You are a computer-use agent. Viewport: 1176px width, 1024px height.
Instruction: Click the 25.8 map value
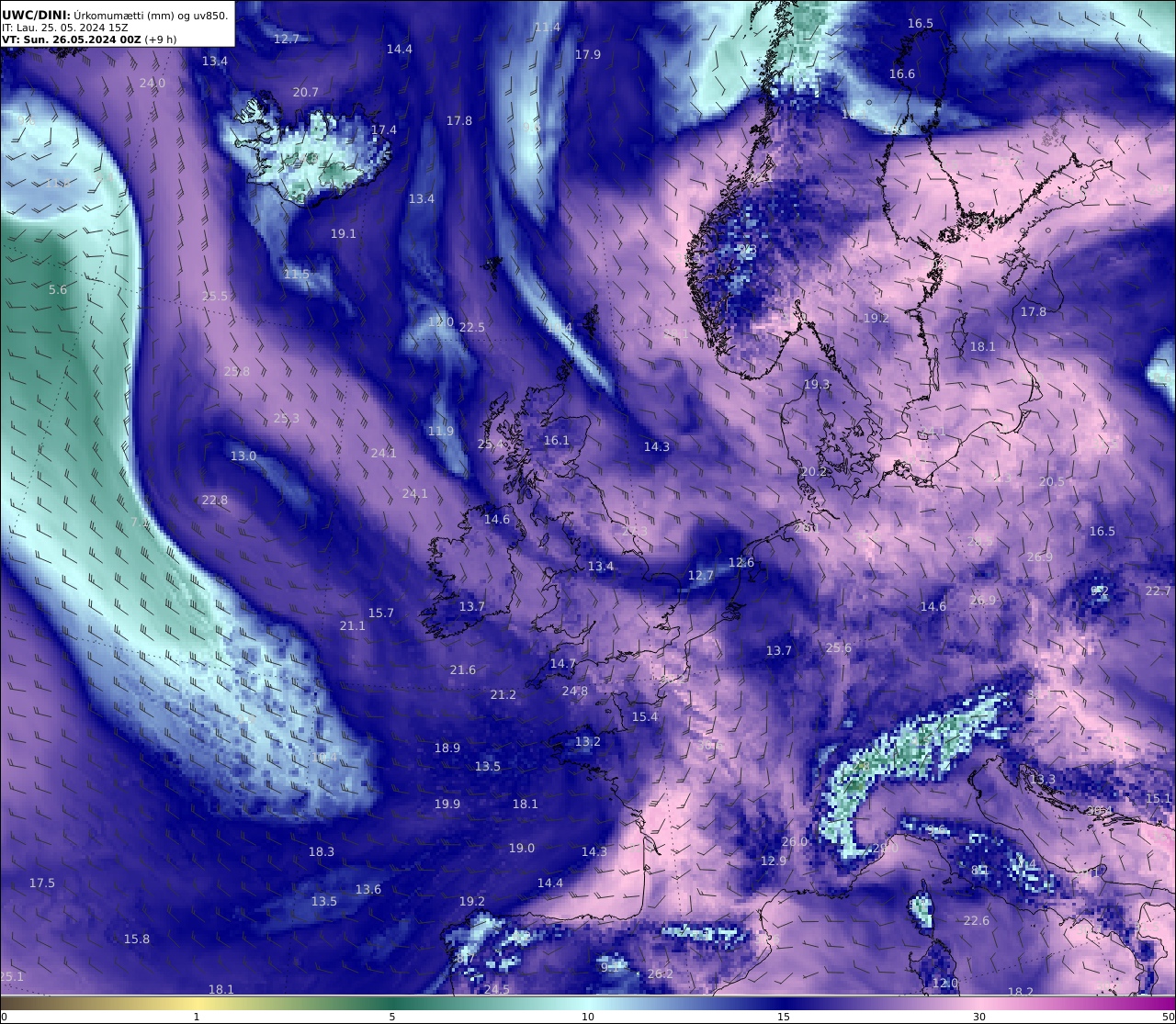coord(237,371)
